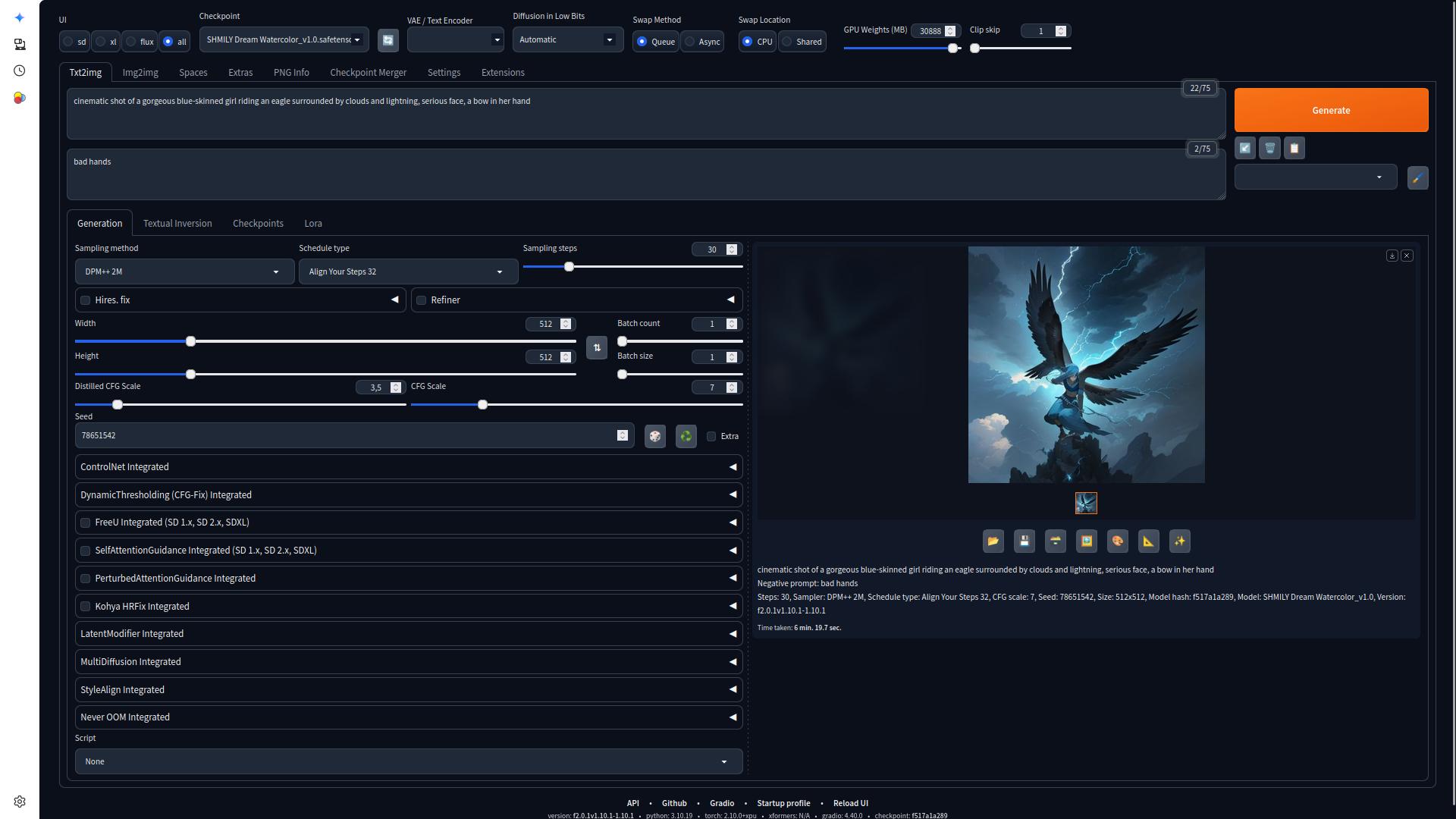Select the flux UI radio option
Image resolution: width=1456 pixels, height=819 pixels.
pos(140,42)
